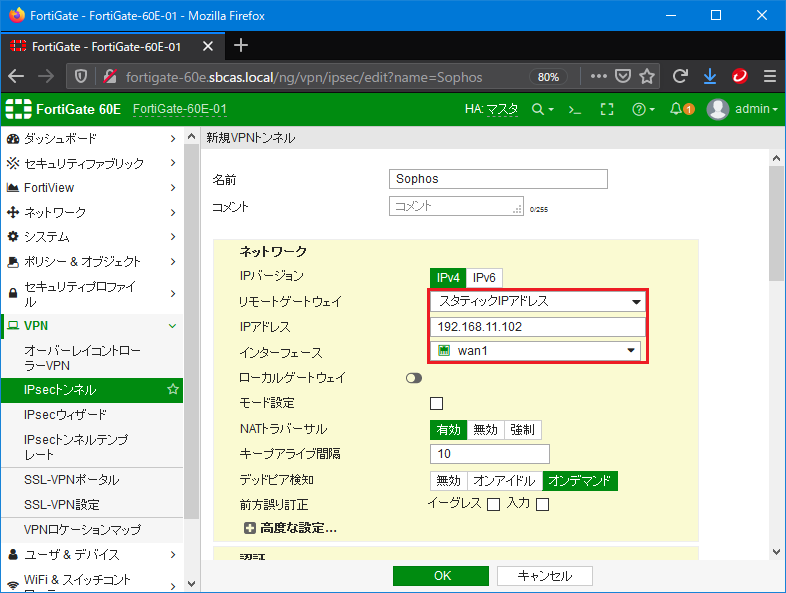Click the IP address field 192.168.11.102
Screen dimensions: 786x593
[x=538, y=327]
